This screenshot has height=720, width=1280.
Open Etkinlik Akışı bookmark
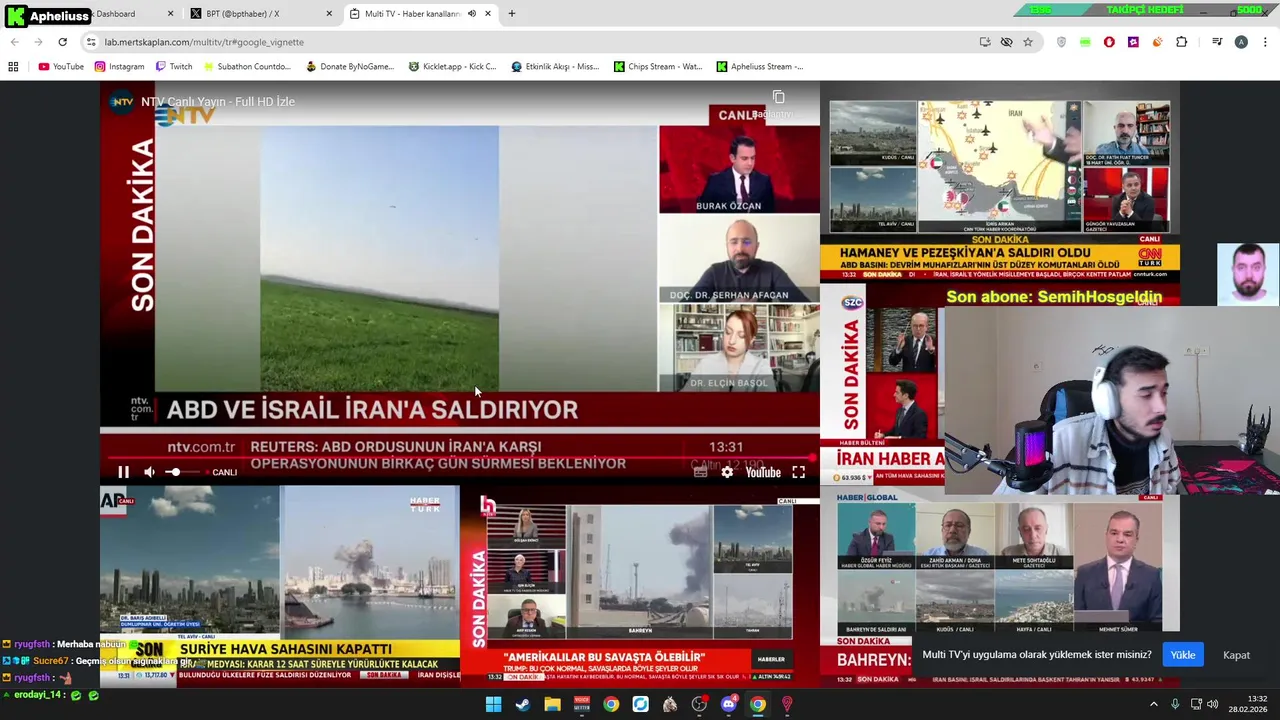click(x=555, y=67)
